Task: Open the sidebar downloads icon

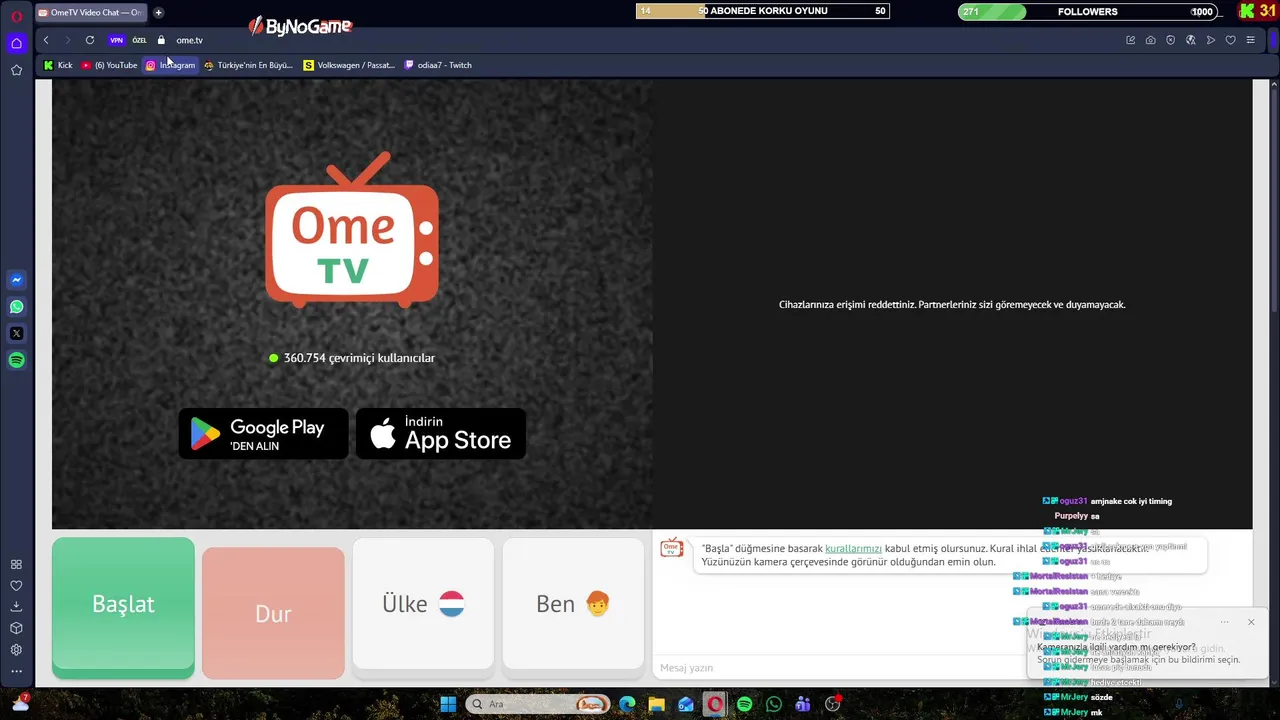Action: click(x=16, y=607)
